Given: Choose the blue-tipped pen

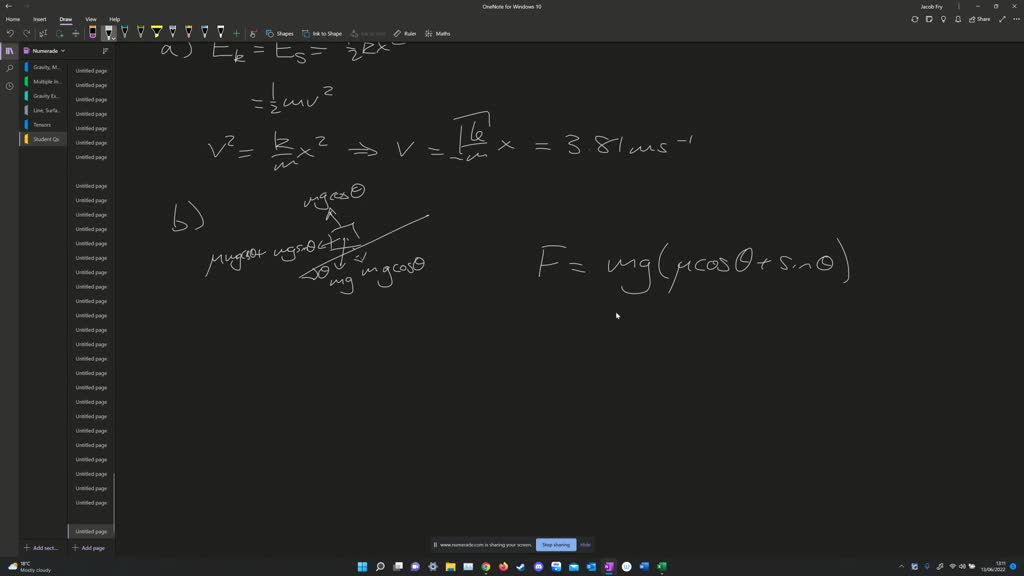Looking at the screenshot, I should 125,32.
